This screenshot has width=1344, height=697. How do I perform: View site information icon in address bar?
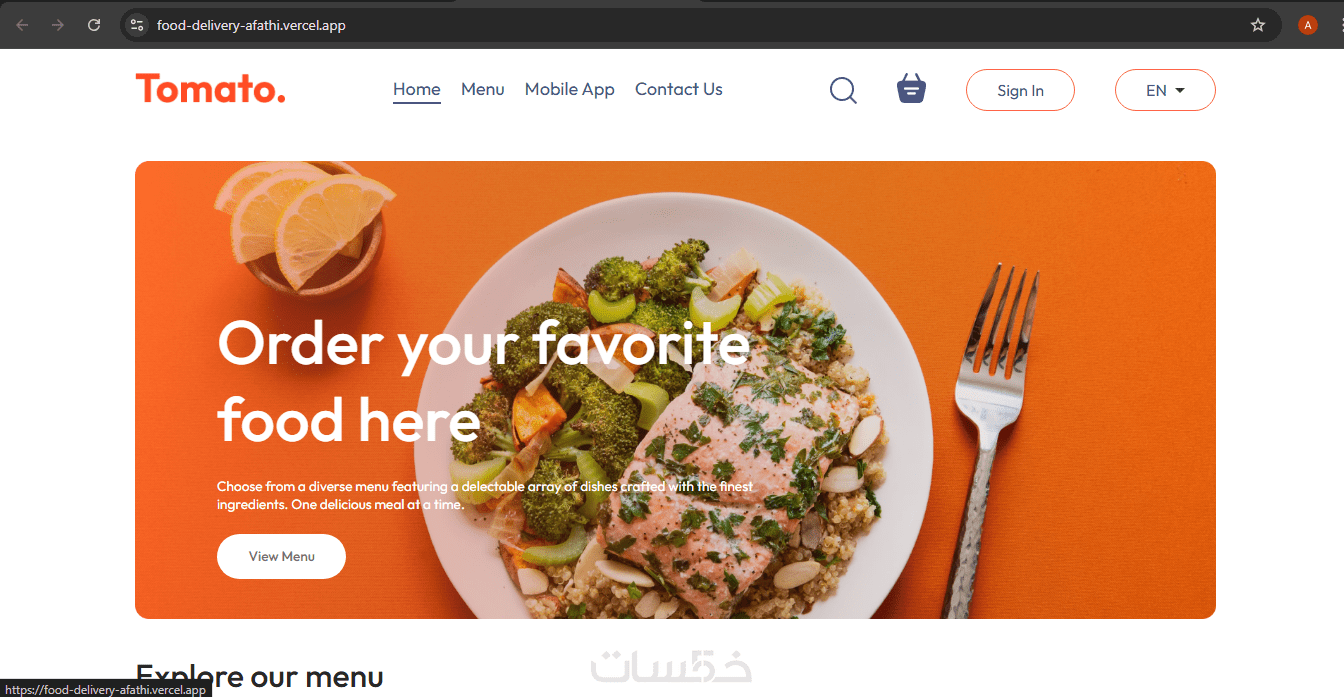(x=138, y=25)
